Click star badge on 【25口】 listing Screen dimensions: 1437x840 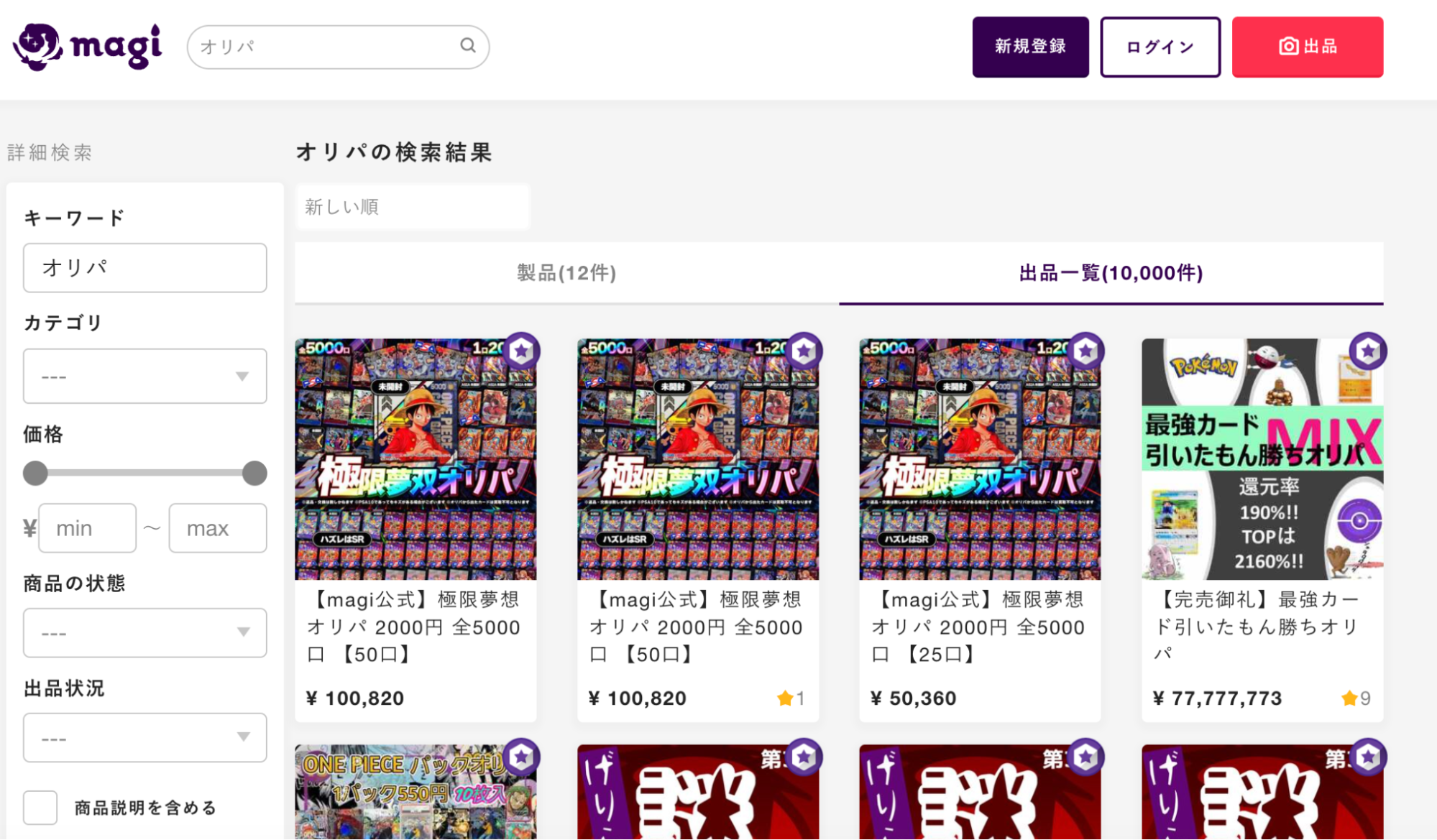pyautogui.click(x=1085, y=351)
